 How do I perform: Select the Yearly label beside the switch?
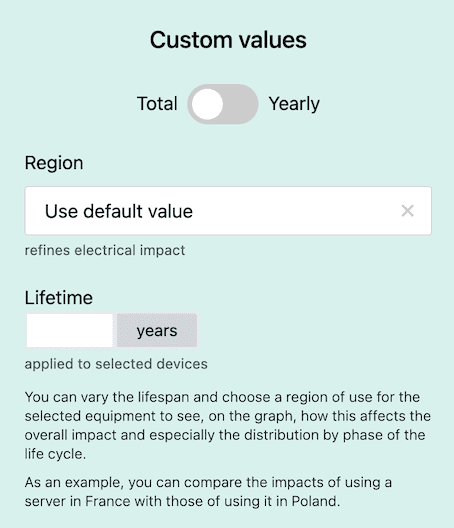click(x=294, y=104)
